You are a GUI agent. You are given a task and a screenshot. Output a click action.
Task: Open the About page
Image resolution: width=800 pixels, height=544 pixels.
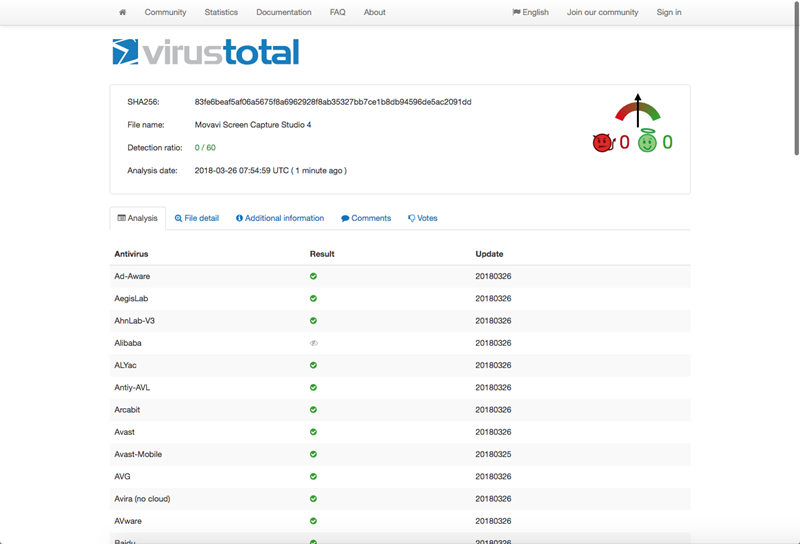[374, 12]
